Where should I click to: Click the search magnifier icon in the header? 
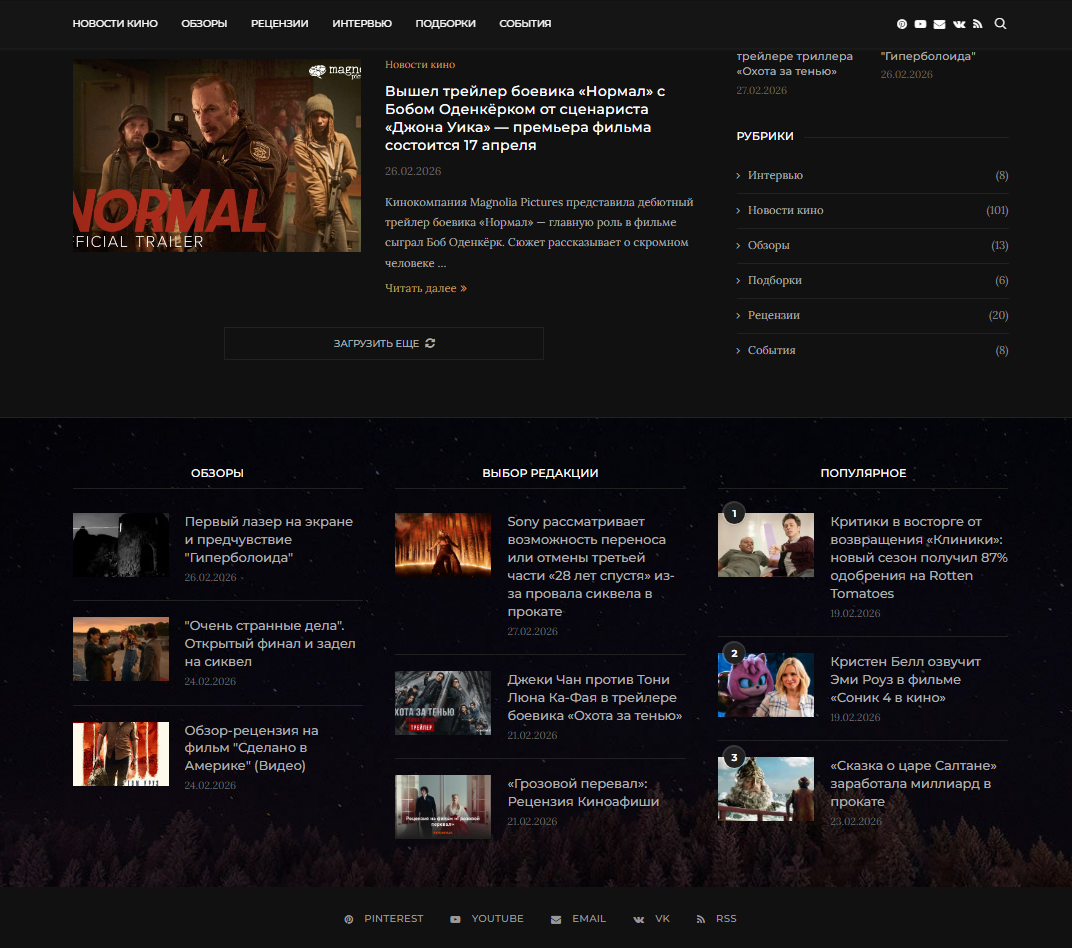(x=1000, y=24)
